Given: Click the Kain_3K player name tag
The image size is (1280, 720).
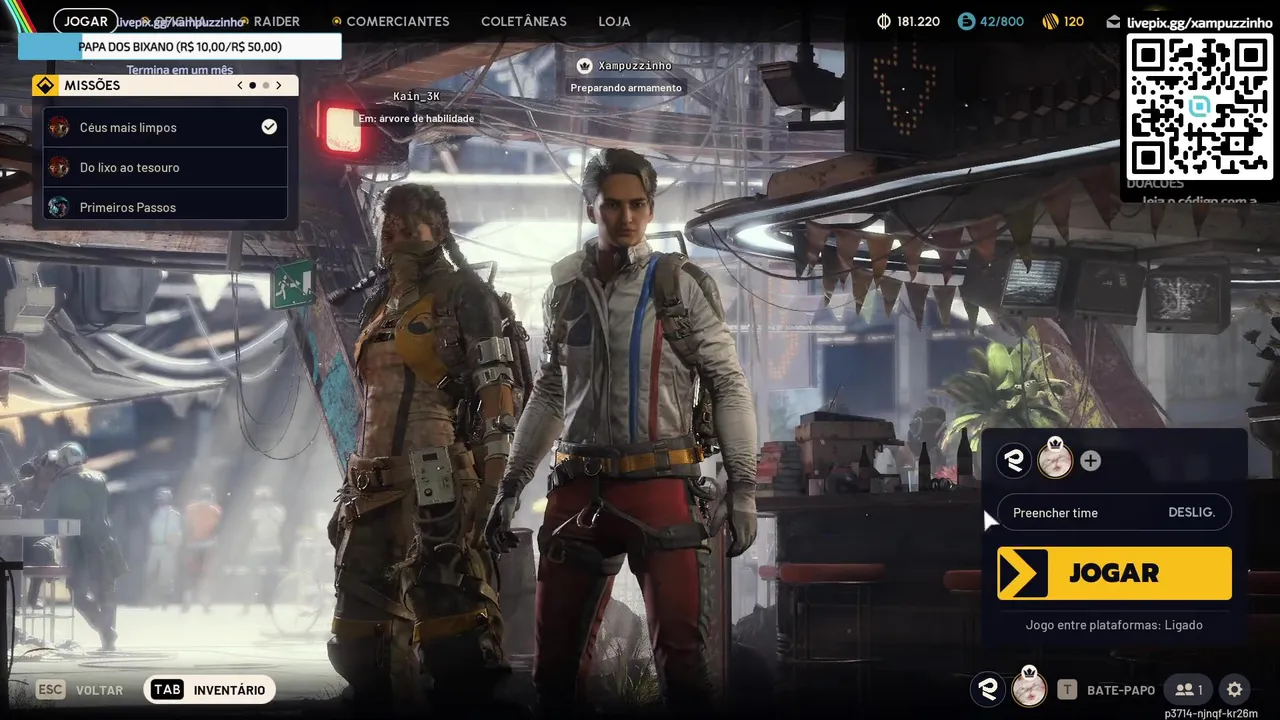Looking at the screenshot, I should (416, 96).
